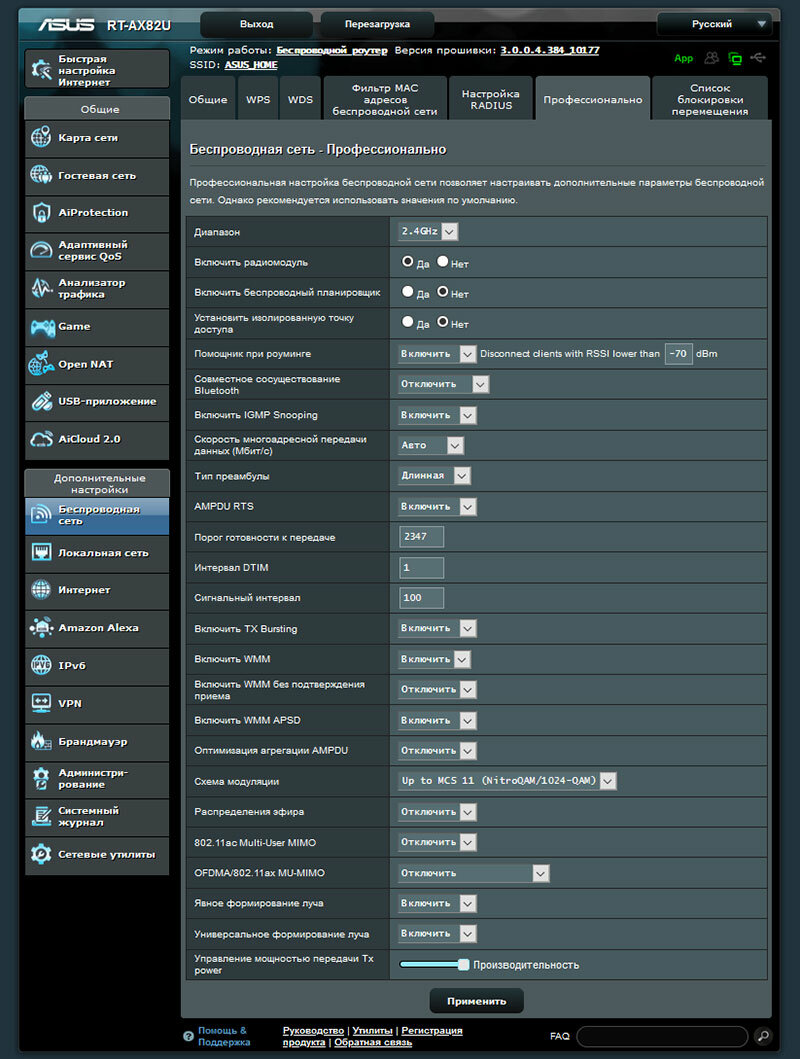
Task: Click the Перезагрузка reboot button
Action: point(377,24)
